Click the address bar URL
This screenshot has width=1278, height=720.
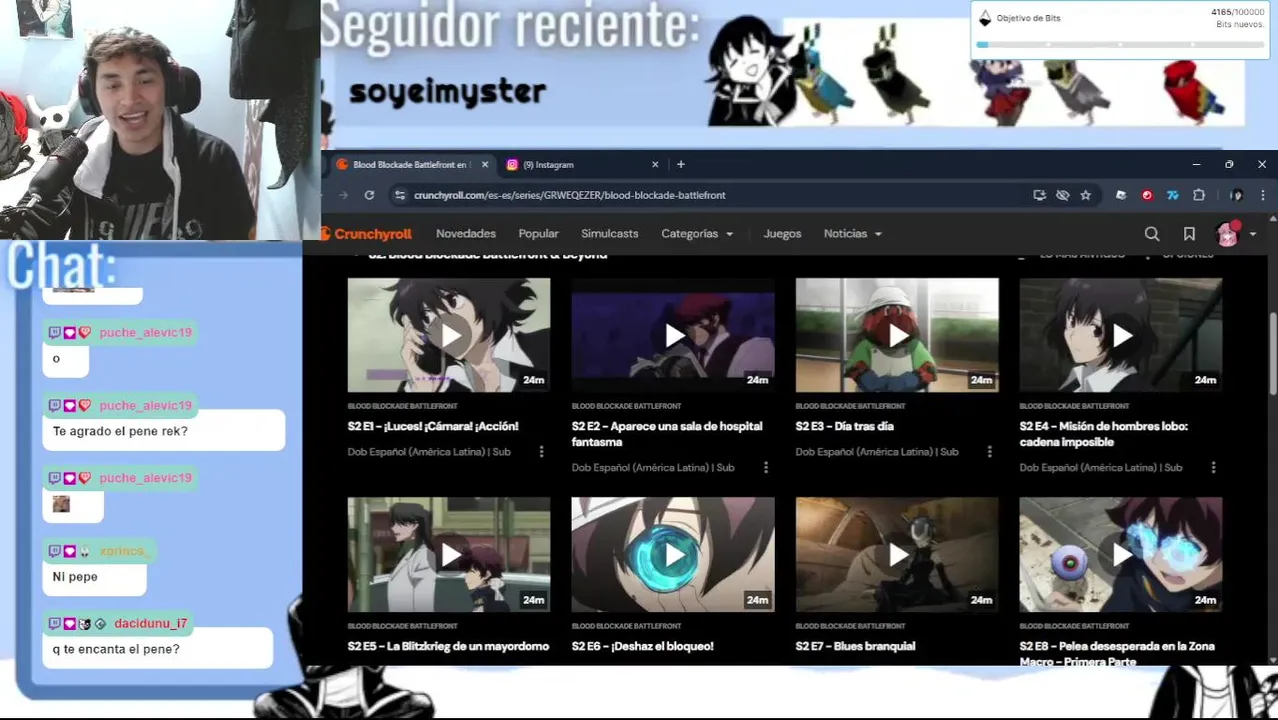tap(570, 195)
